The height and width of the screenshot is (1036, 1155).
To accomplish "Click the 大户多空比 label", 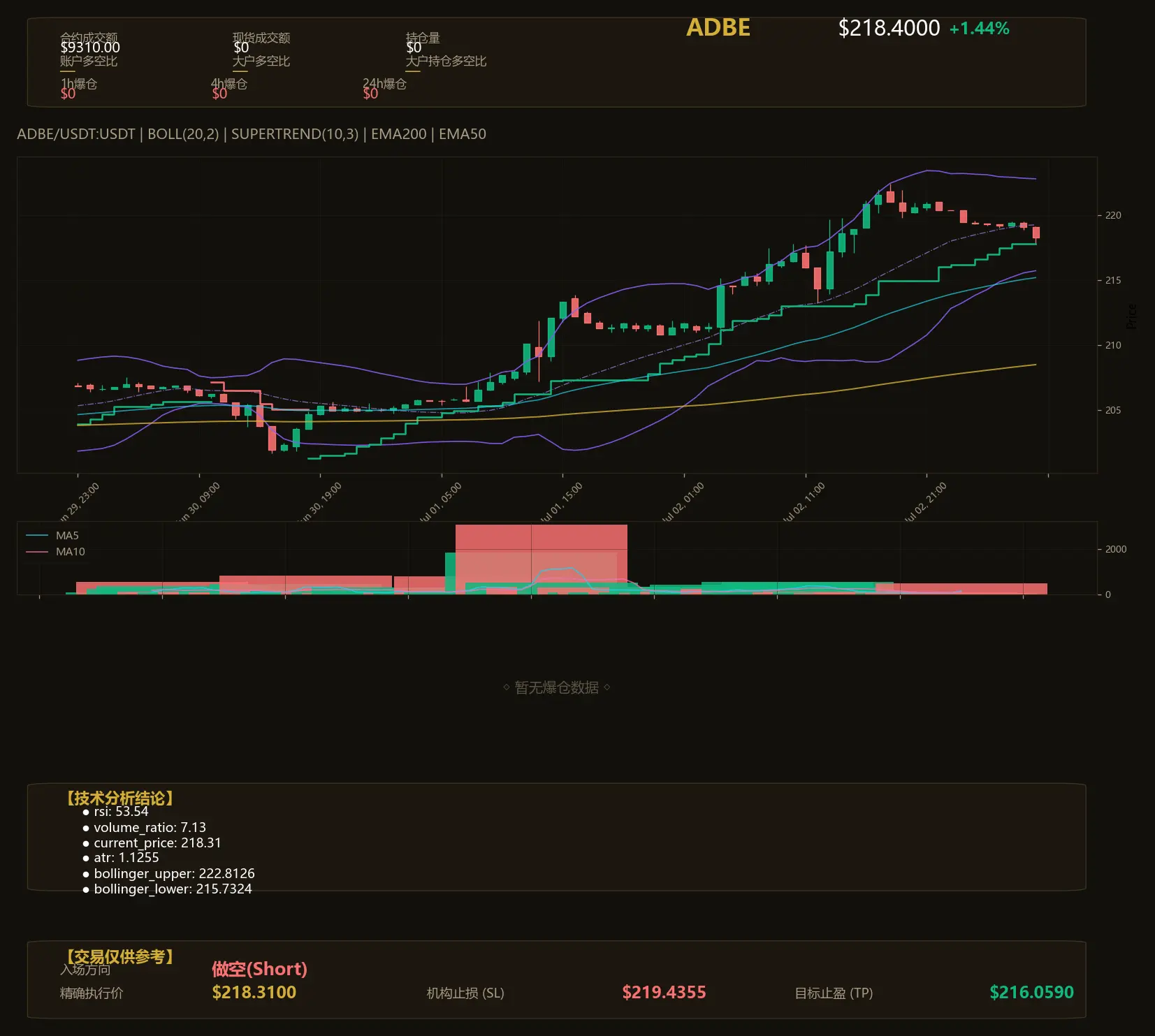I will click(261, 61).
